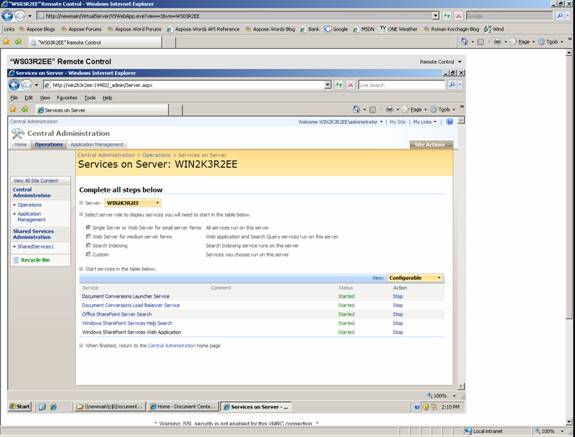Follow the Central Administration home page link
The image size is (575, 437).
click(x=172, y=345)
